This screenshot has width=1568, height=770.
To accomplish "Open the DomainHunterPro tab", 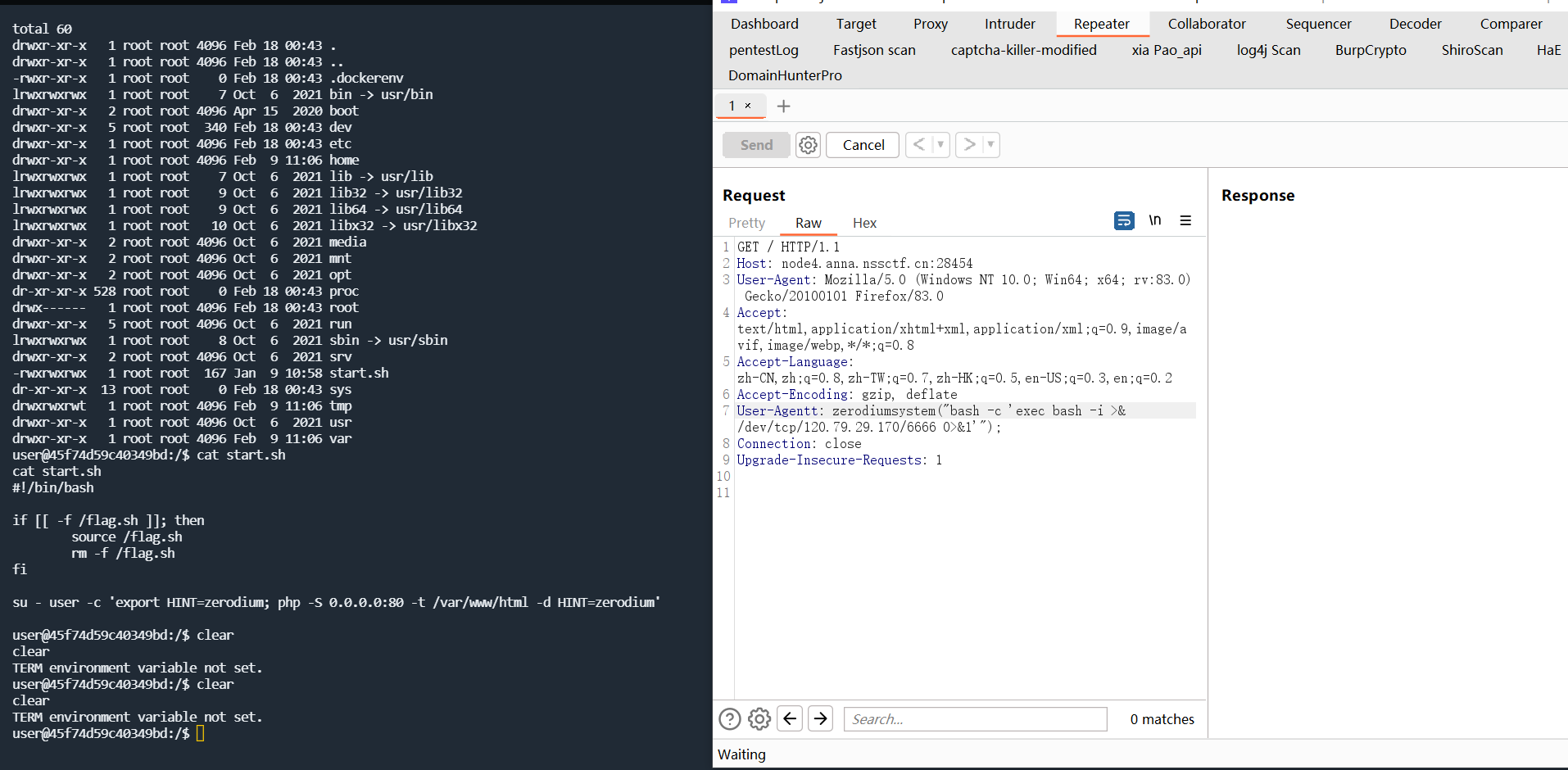I will click(x=785, y=75).
